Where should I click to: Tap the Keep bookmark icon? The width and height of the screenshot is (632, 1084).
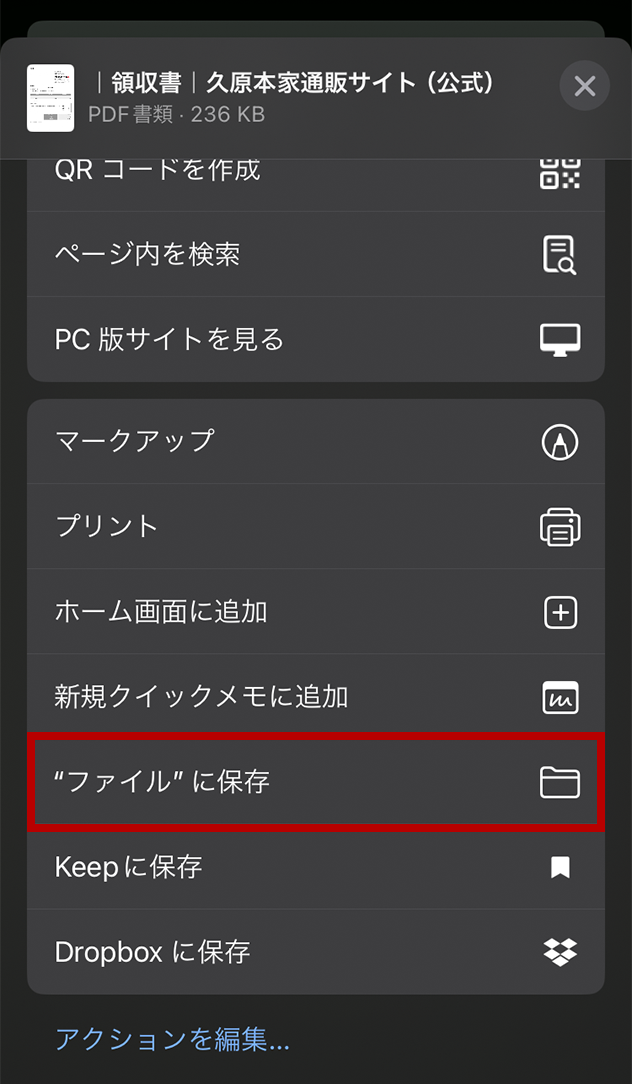point(560,867)
